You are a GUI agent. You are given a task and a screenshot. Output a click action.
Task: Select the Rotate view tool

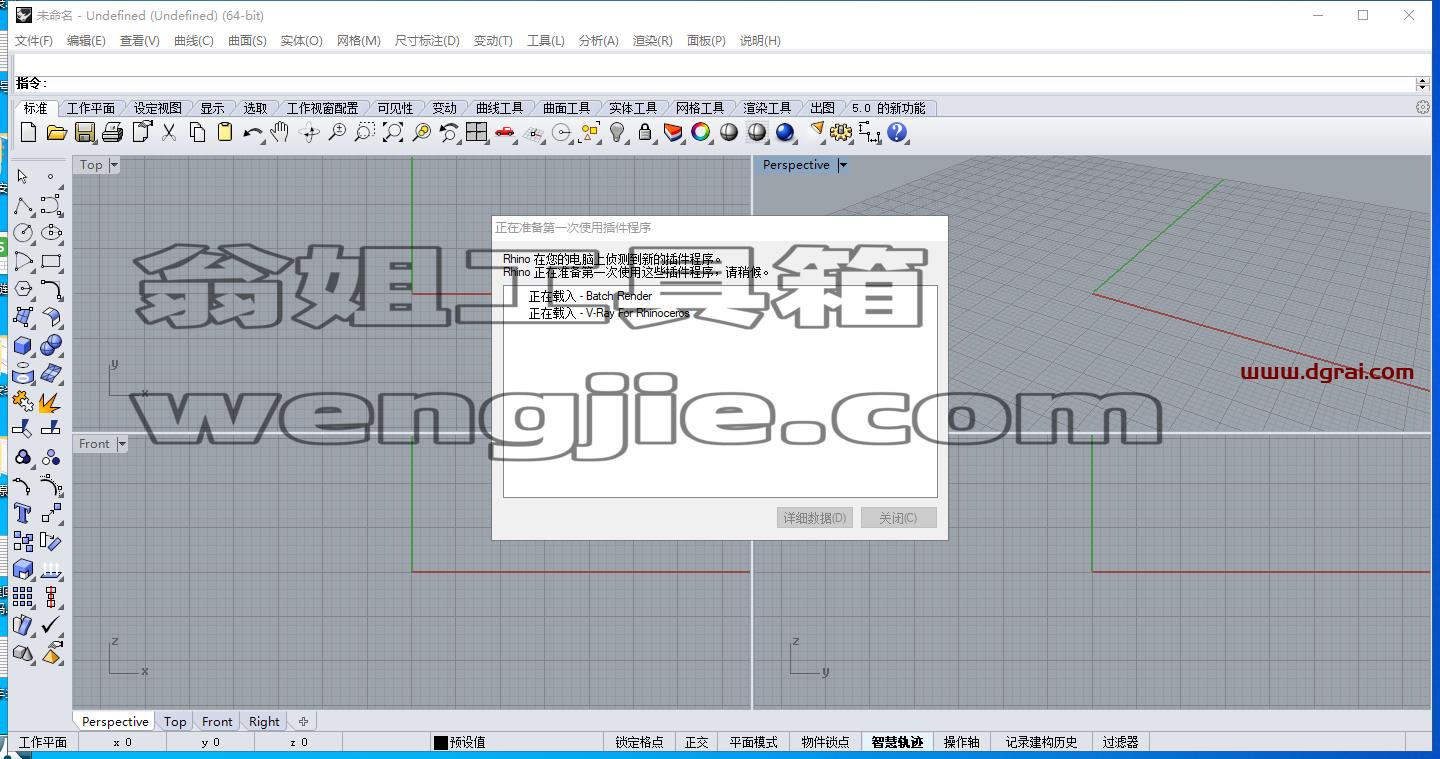309,132
